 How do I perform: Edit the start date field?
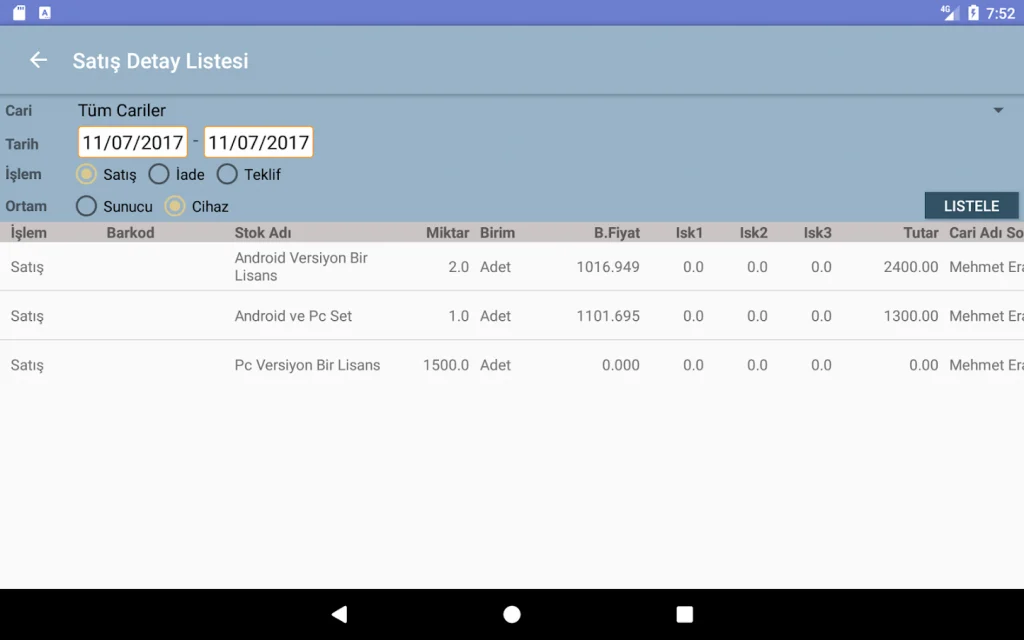(133, 142)
